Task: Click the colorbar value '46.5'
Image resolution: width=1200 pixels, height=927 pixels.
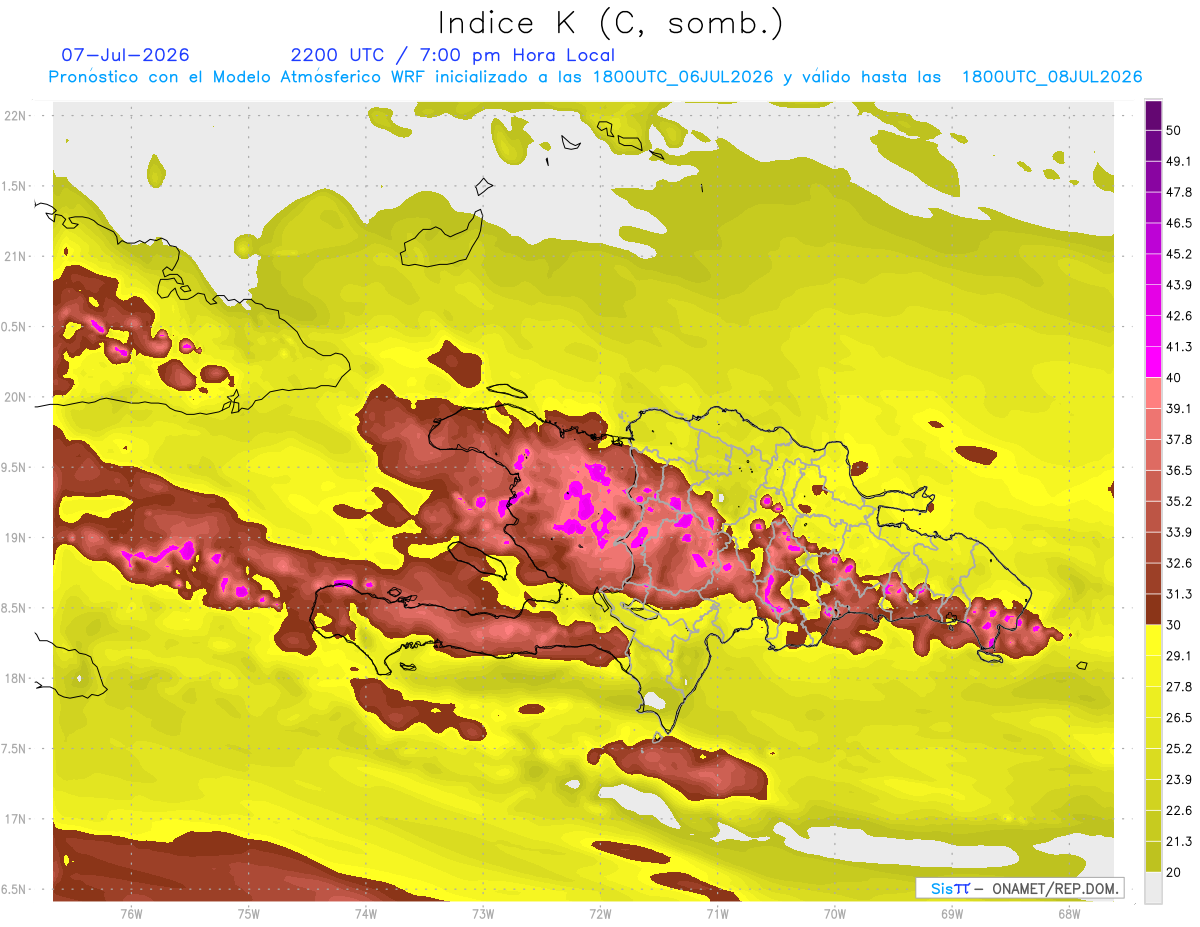Action: (x=1179, y=223)
